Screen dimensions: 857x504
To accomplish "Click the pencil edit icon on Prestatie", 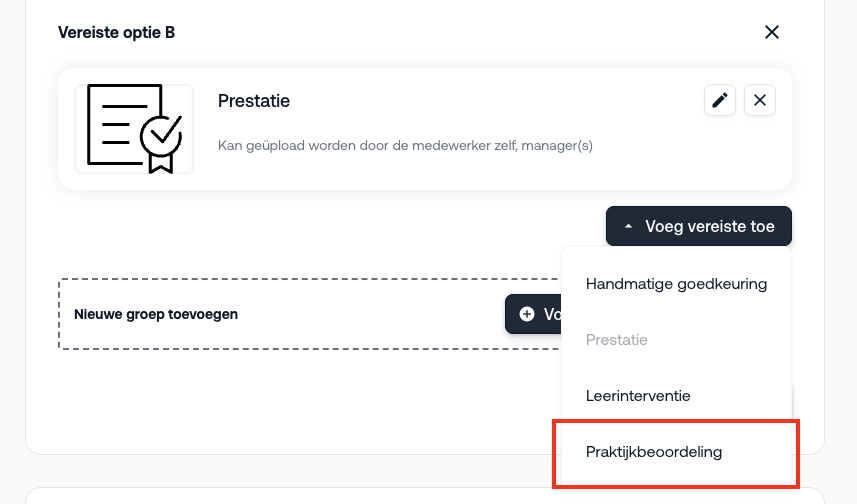I will tap(719, 100).
